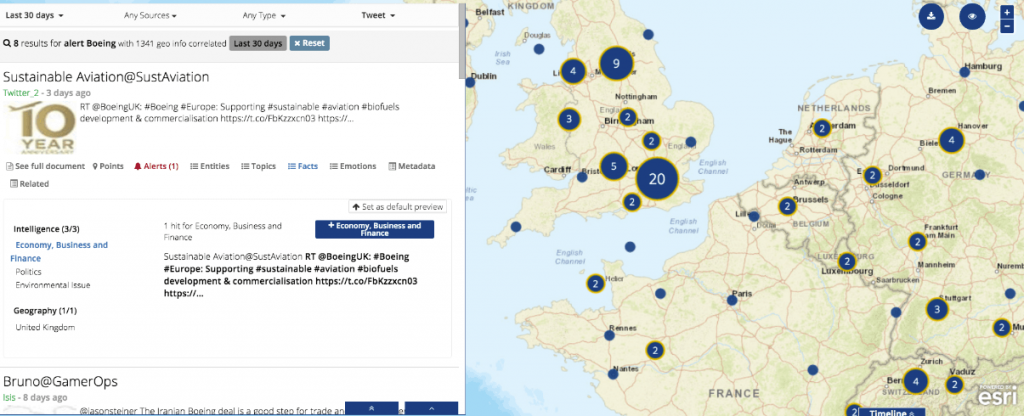This screenshot has height=416, width=1024.
Task: Open the Any Sources dropdown
Action: (x=150, y=15)
